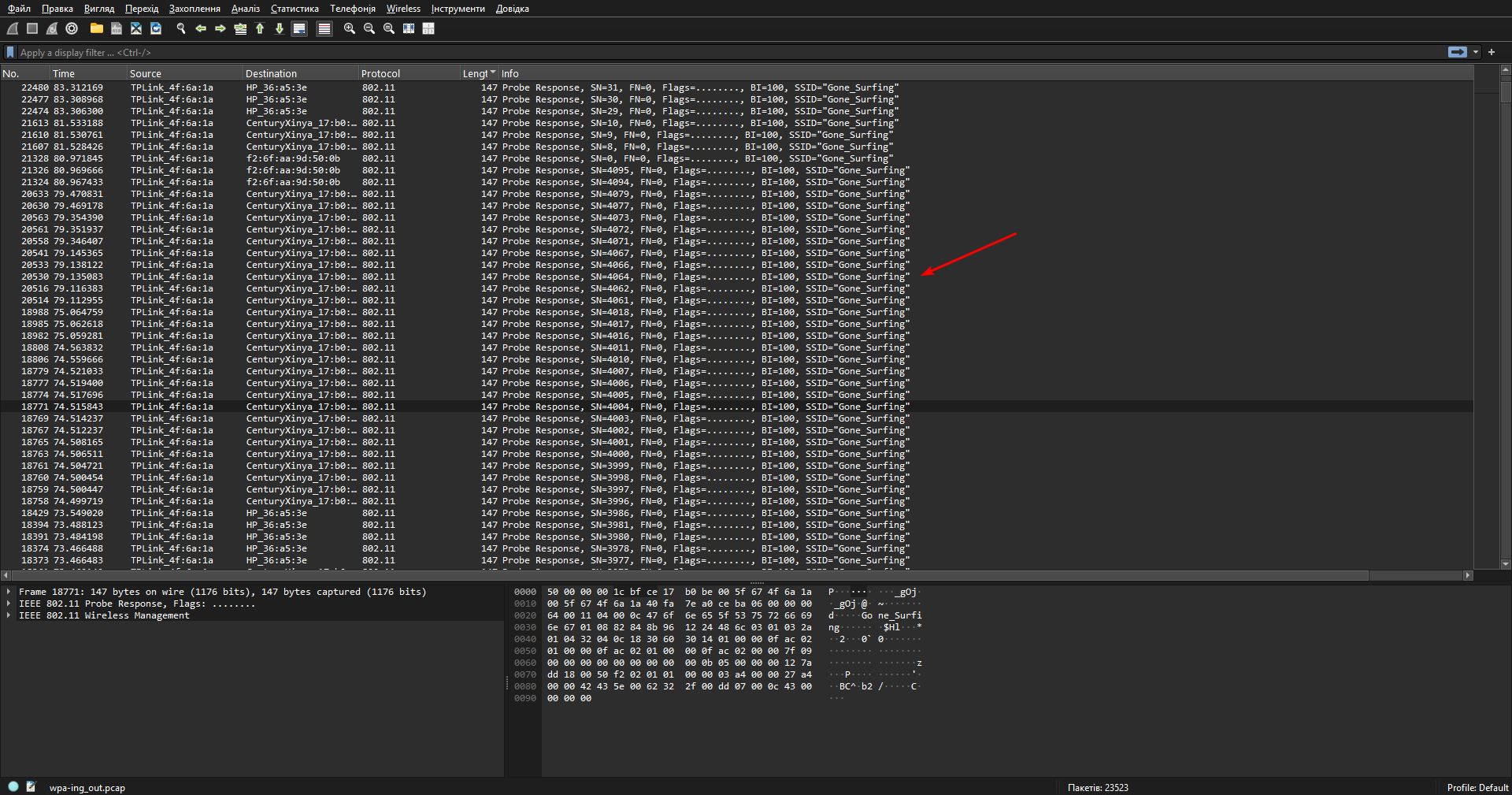Expand the Frame 18771 tree row

(9, 592)
